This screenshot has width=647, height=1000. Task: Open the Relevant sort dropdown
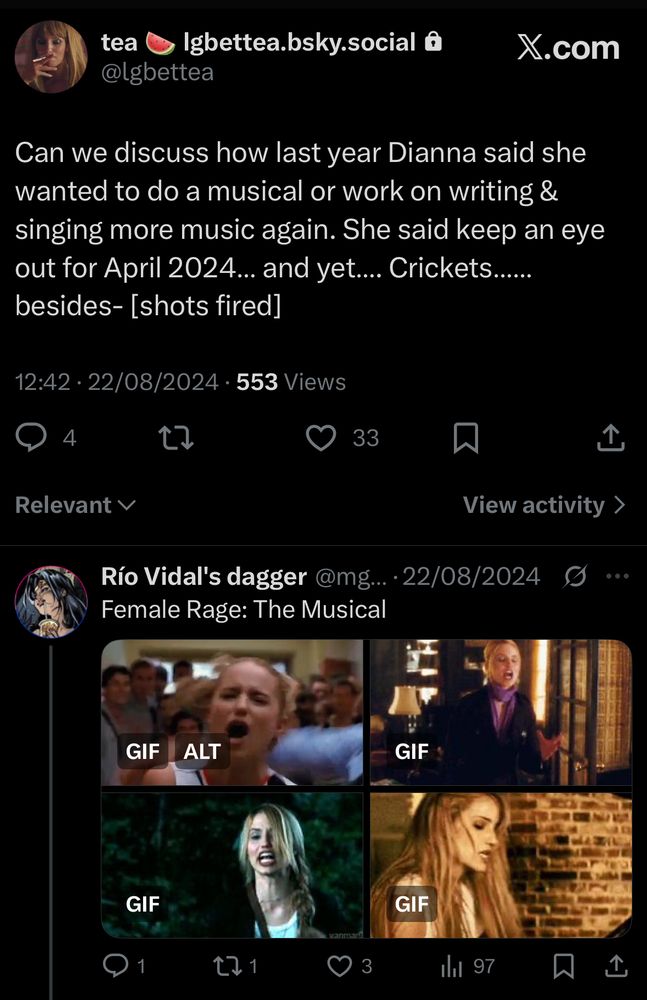tap(74, 505)
